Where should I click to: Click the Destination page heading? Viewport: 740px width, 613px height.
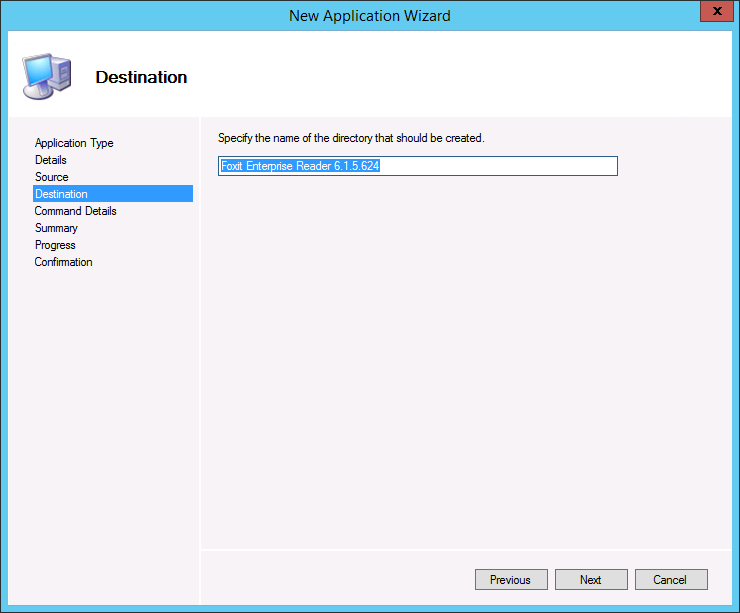[x=141, y=77]
